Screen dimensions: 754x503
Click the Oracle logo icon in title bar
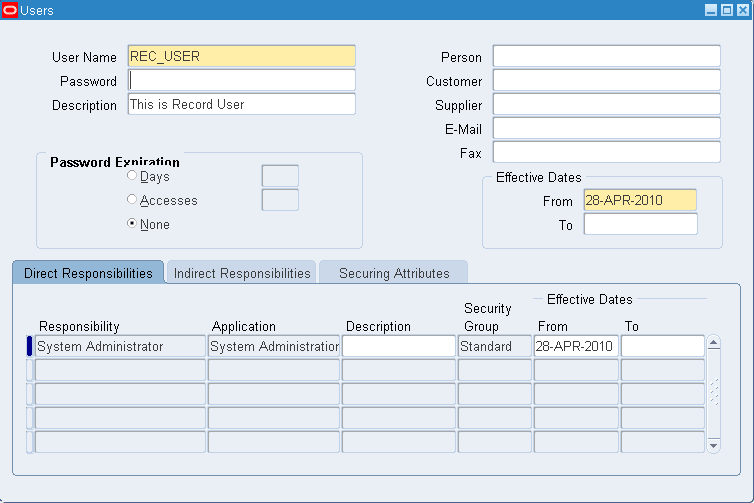9,10
